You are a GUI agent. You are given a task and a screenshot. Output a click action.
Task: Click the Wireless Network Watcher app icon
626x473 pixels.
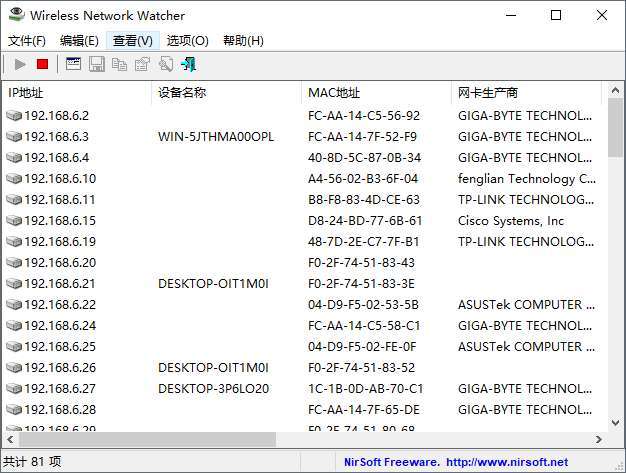(x=16, y=15)
